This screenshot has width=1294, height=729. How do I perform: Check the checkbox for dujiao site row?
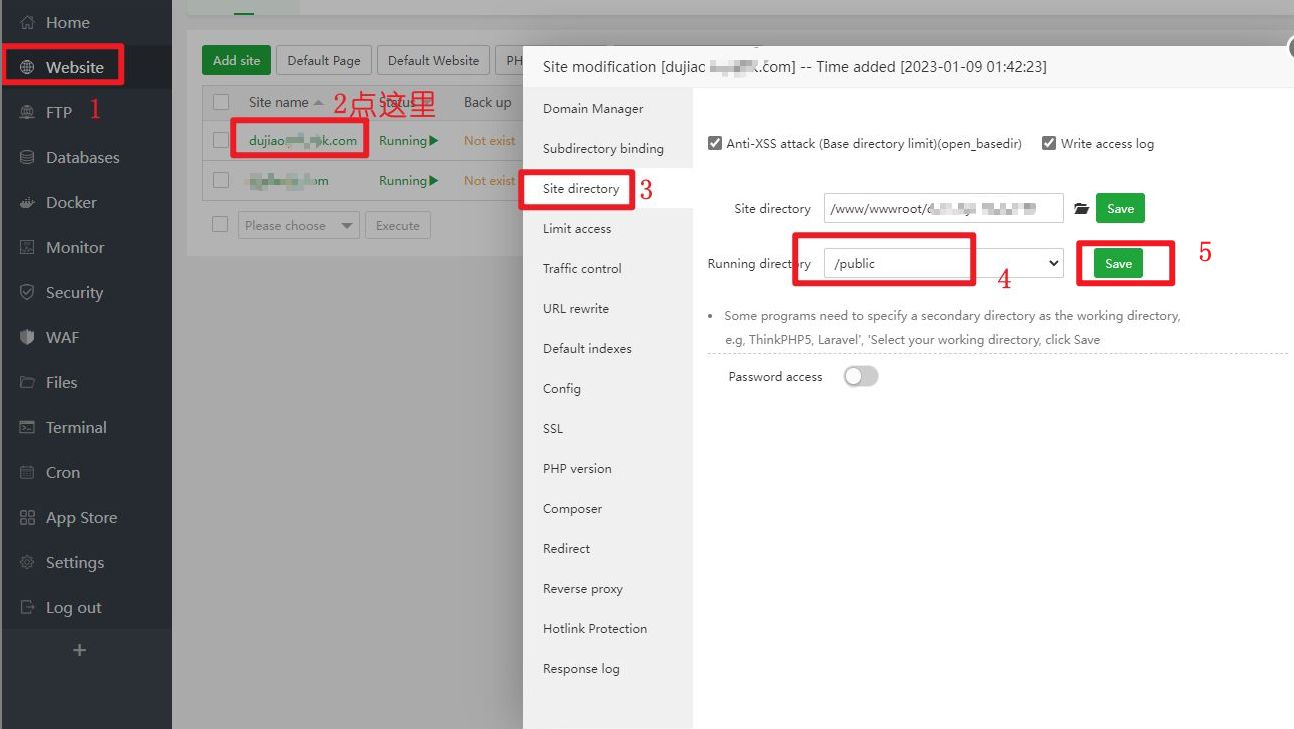pyautogui.click(x=221, y=141)
